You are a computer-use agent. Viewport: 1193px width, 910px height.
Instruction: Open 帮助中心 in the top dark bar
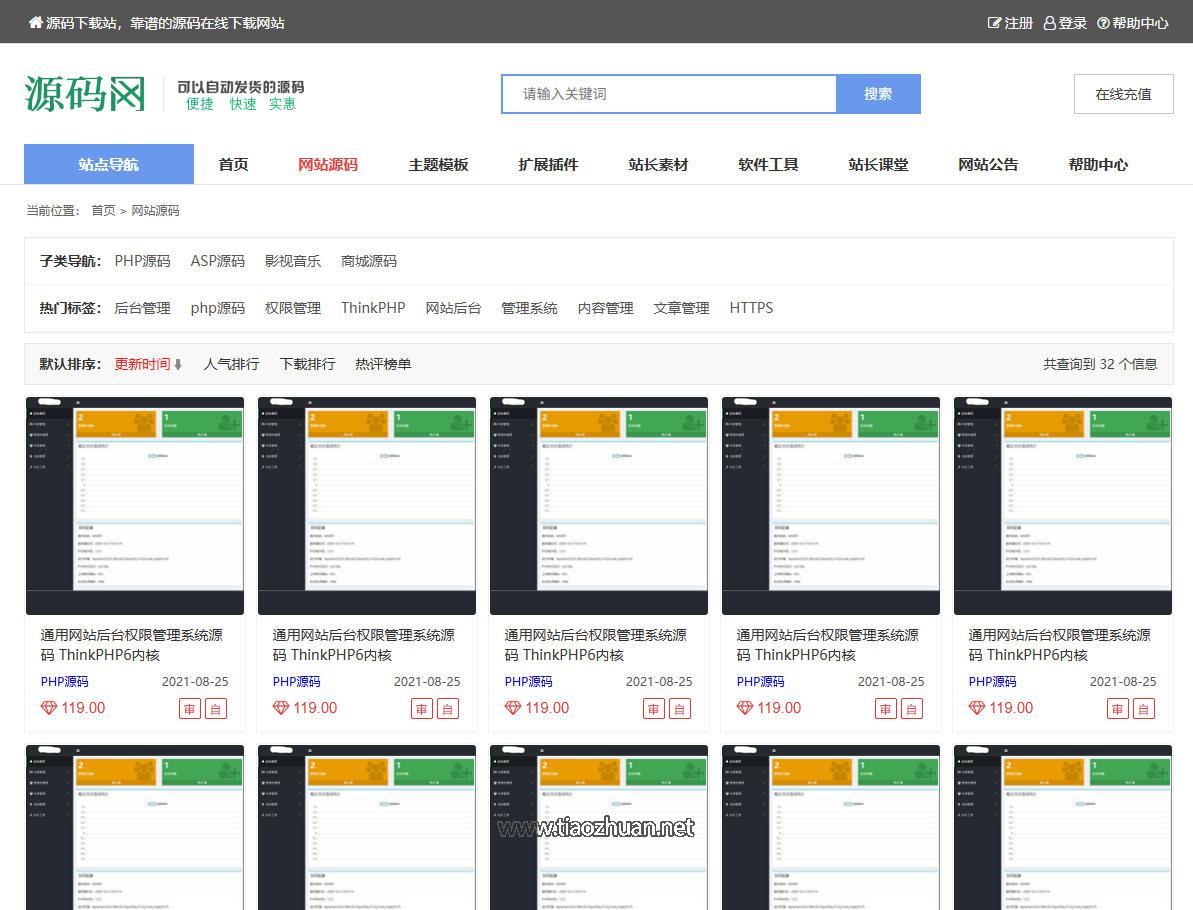tap(1132, 23)
